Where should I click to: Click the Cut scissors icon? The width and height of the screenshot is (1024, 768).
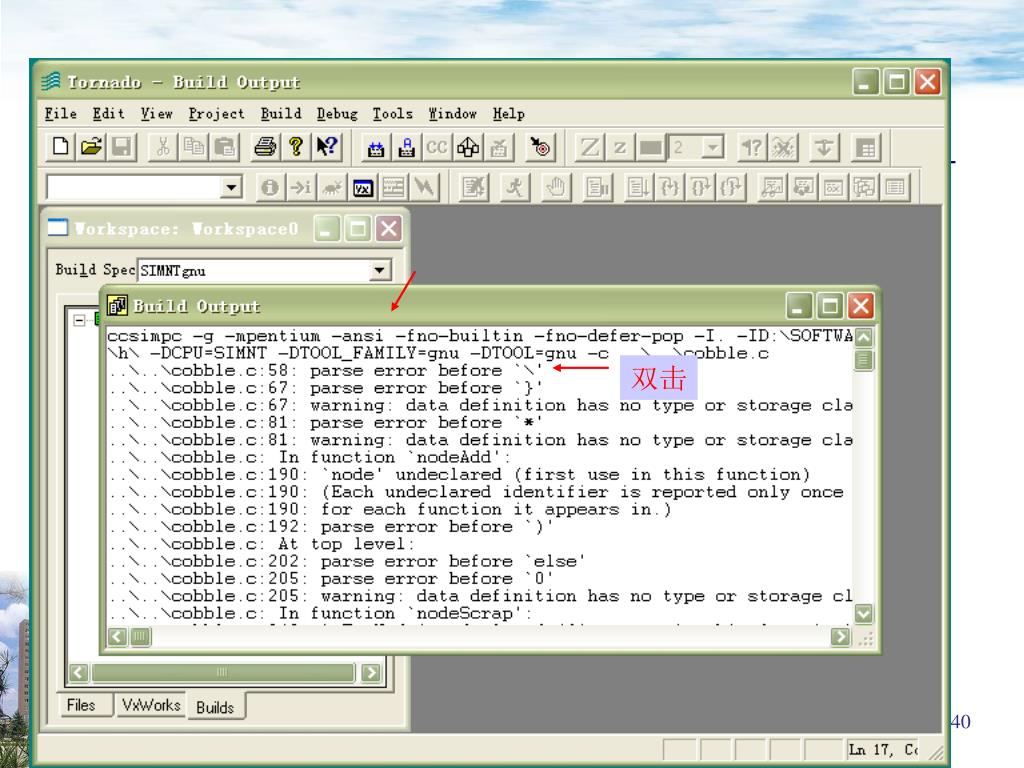pos(163,147)
